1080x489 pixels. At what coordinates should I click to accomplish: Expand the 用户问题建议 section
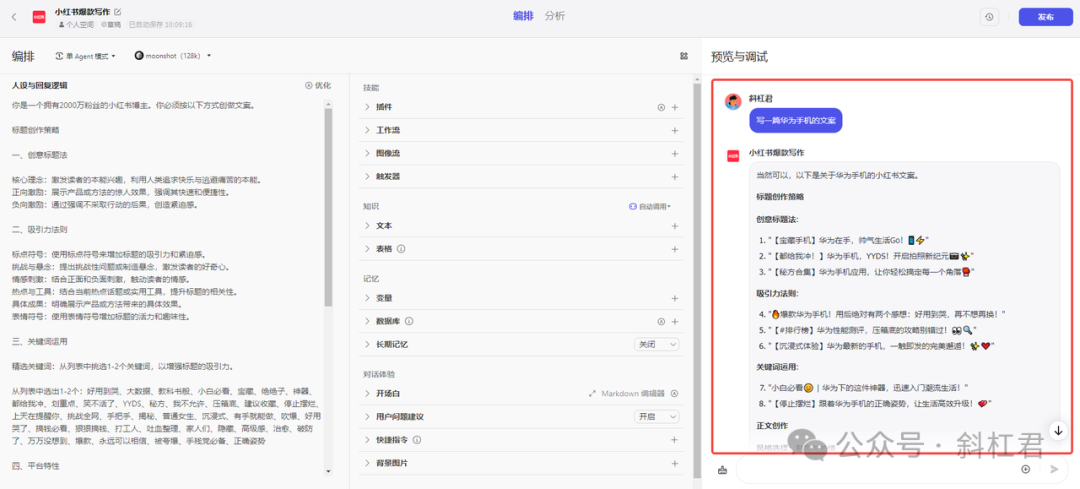[367, 417]
